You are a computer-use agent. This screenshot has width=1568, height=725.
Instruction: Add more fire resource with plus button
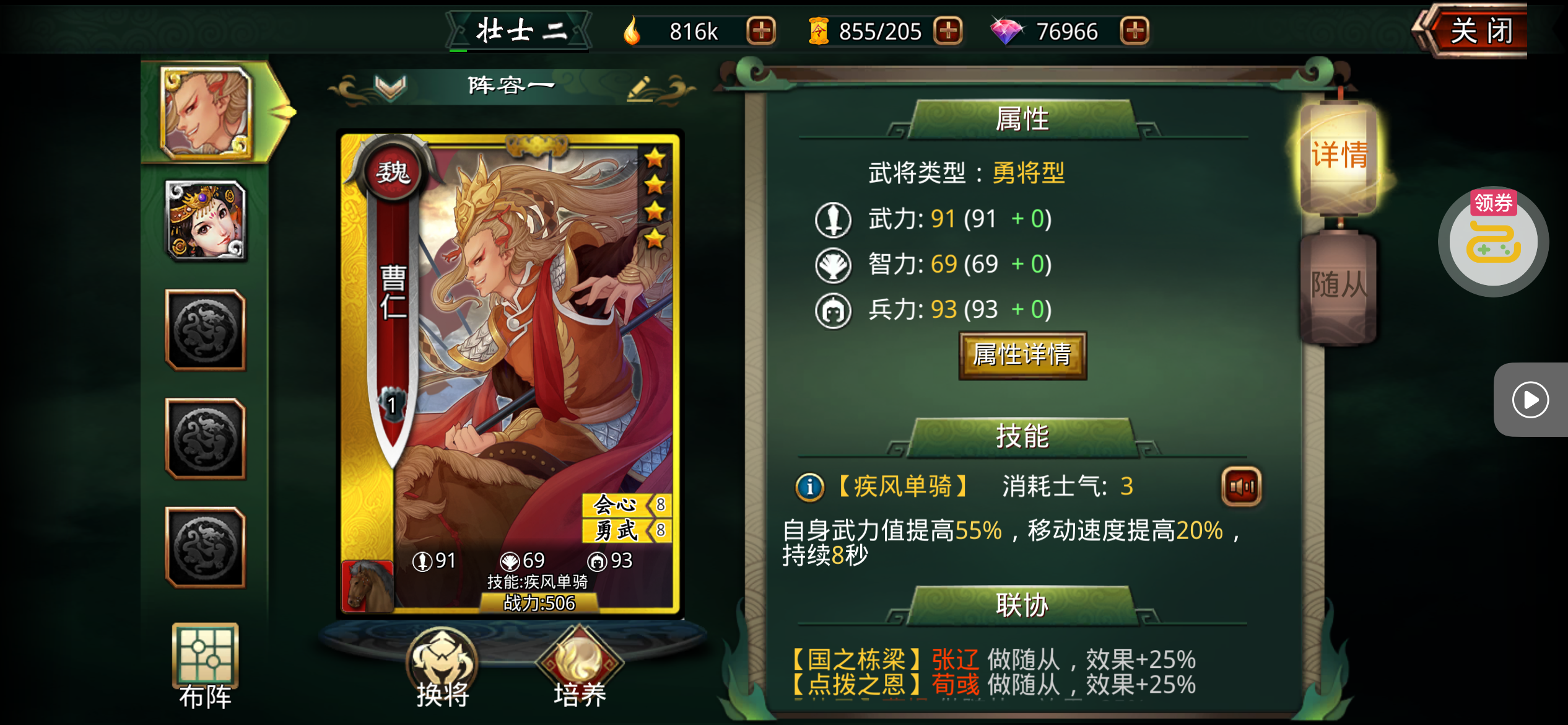(761, 31)
